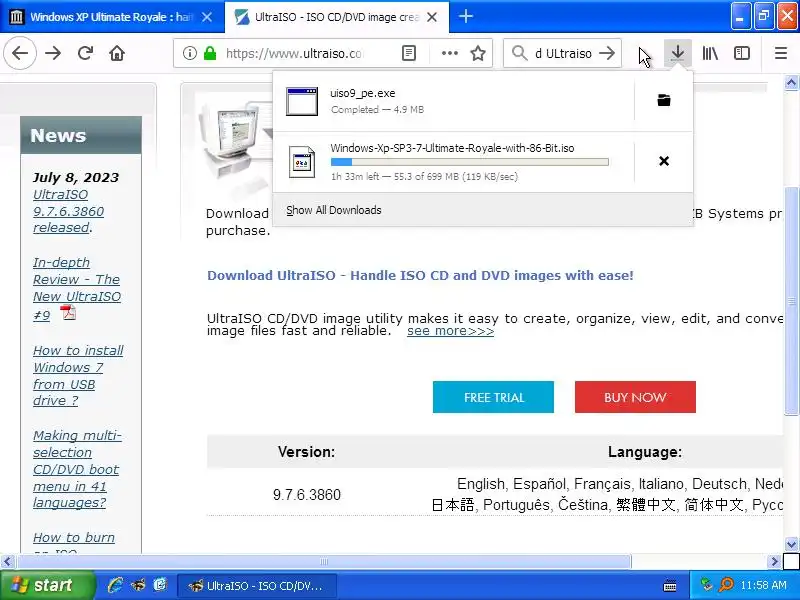Click the ISO download progress bar
Viewport: 800px width, 600px height.
pyautogui.click(x=469, y=162)
